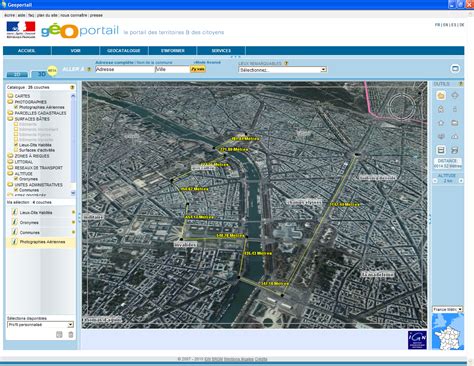
Task: Open the Profil personnalisé selections dropdown
Action: (x=40, y=324)
